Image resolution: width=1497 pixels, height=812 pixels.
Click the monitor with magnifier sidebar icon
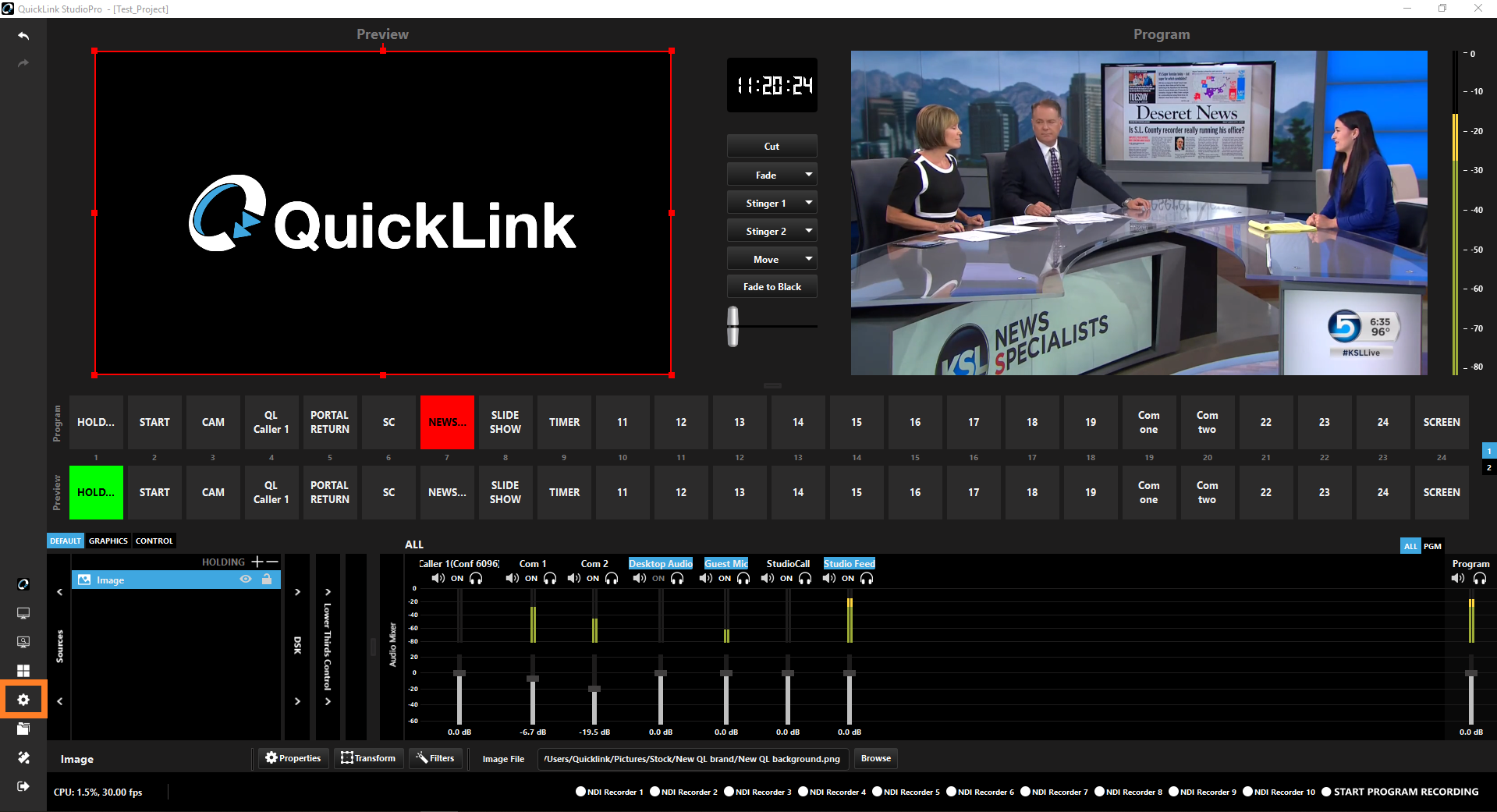coord(23,642)
